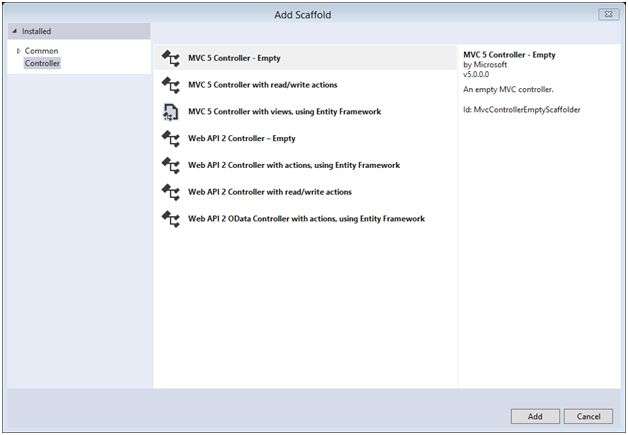Click the Web API 2 Controller – Empty icon

pyautogui.click(x=170, y=139)
